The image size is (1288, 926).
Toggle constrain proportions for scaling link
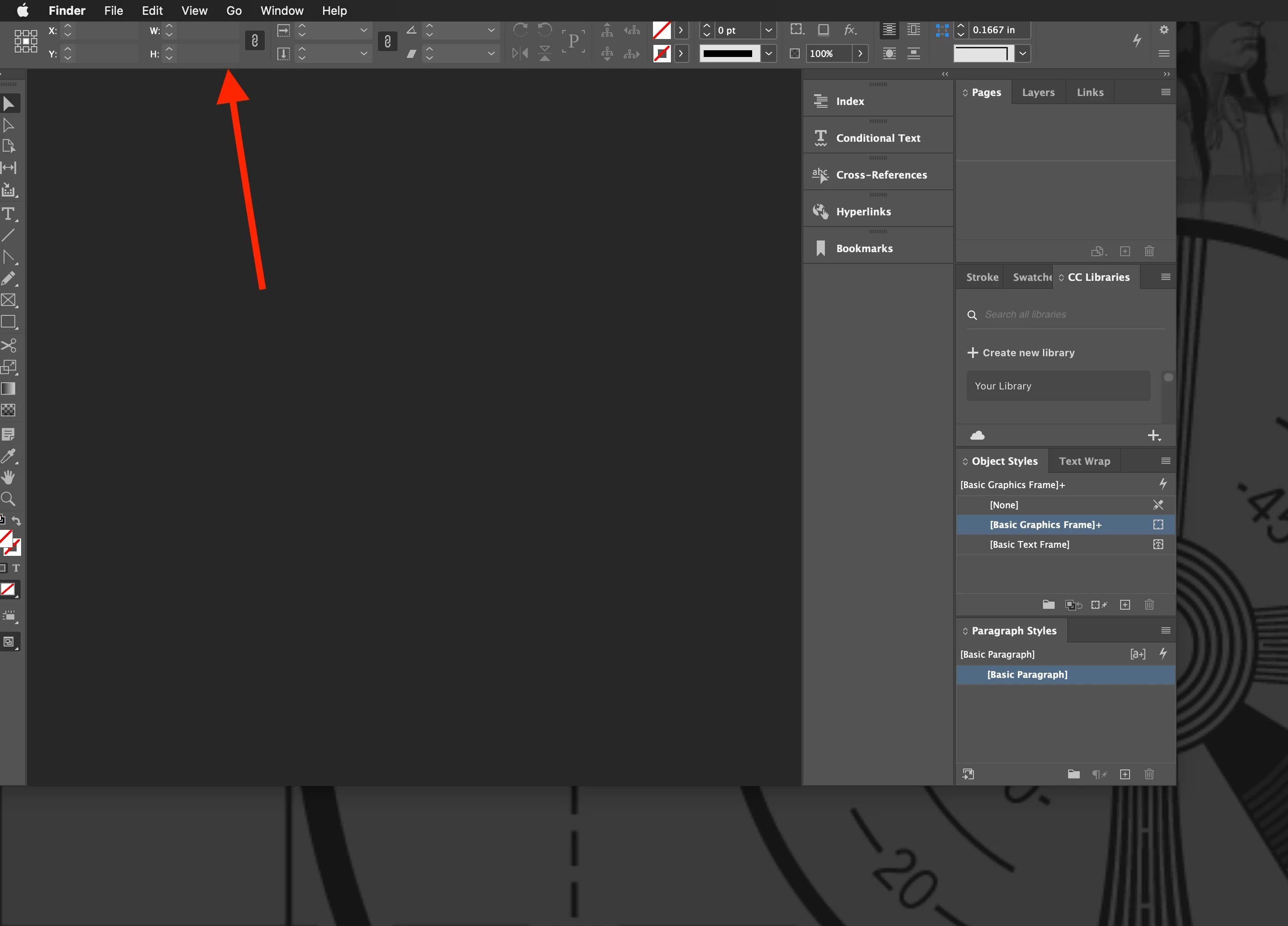(387, 41)
